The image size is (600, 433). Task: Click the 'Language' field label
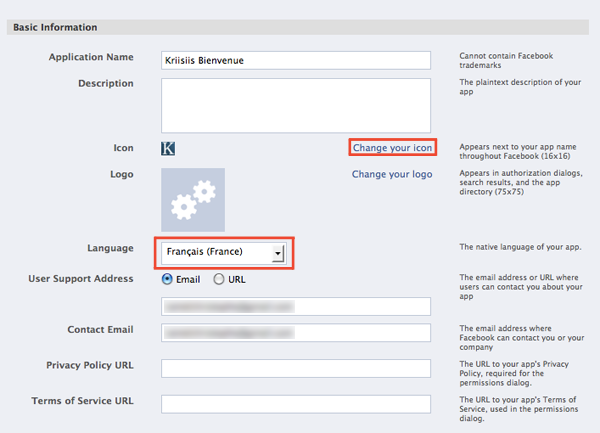point(111,246)
